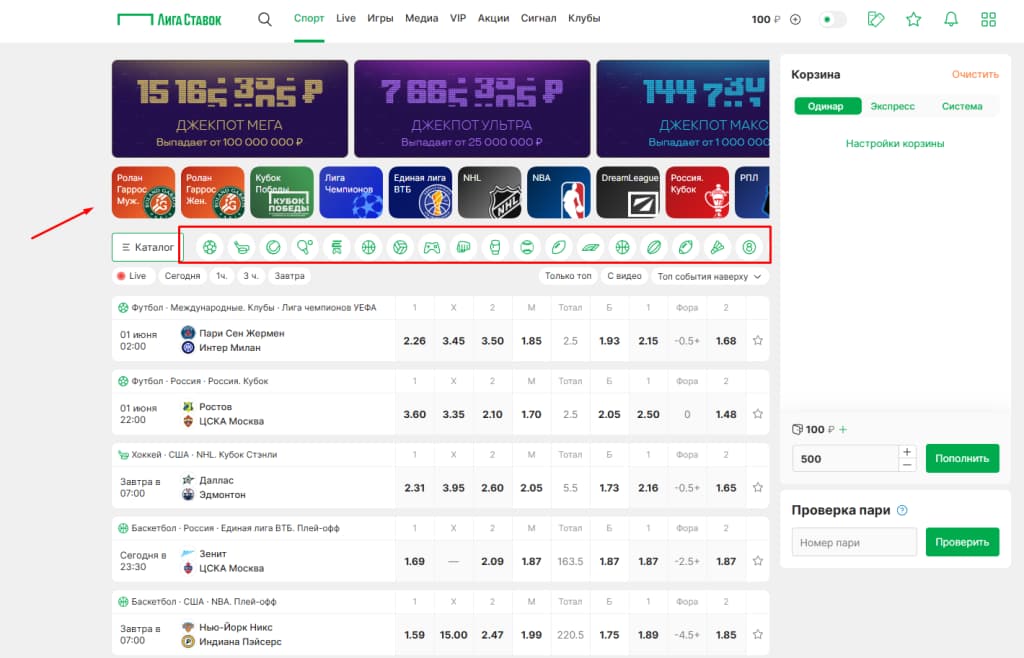Click the Лига Ставок logo
The width and height of the screenshot is (1024, 658).
point(169,20)
